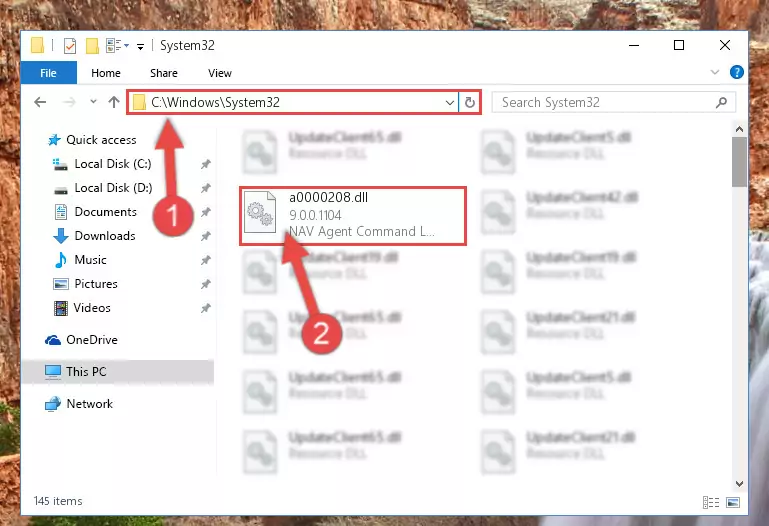
Task: Click the pin icon beside Videos
Action: [x=205, y=308]
